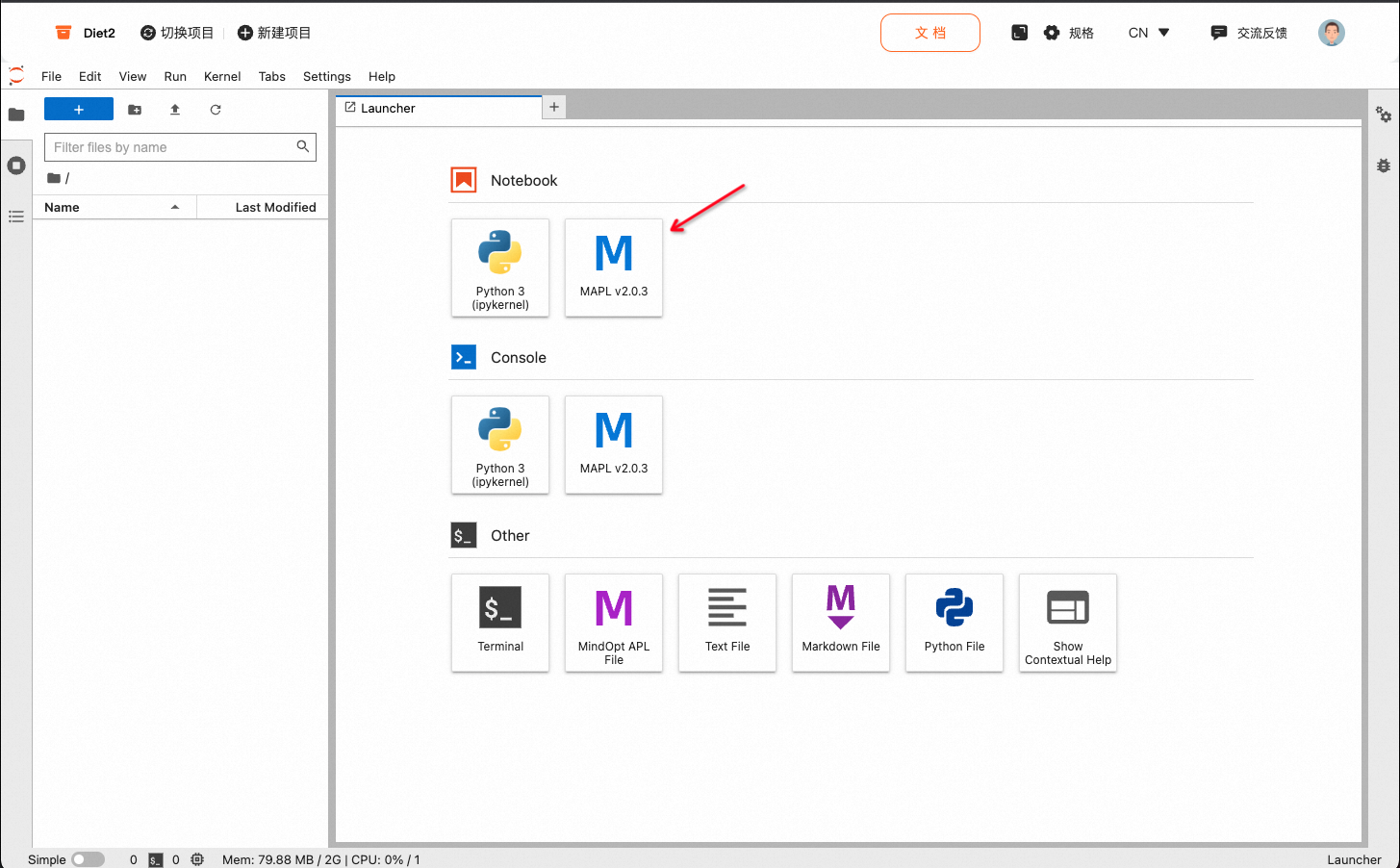The image size is (1400, 868).
Task: Refresh the file browser list
Action: (216, 110)
